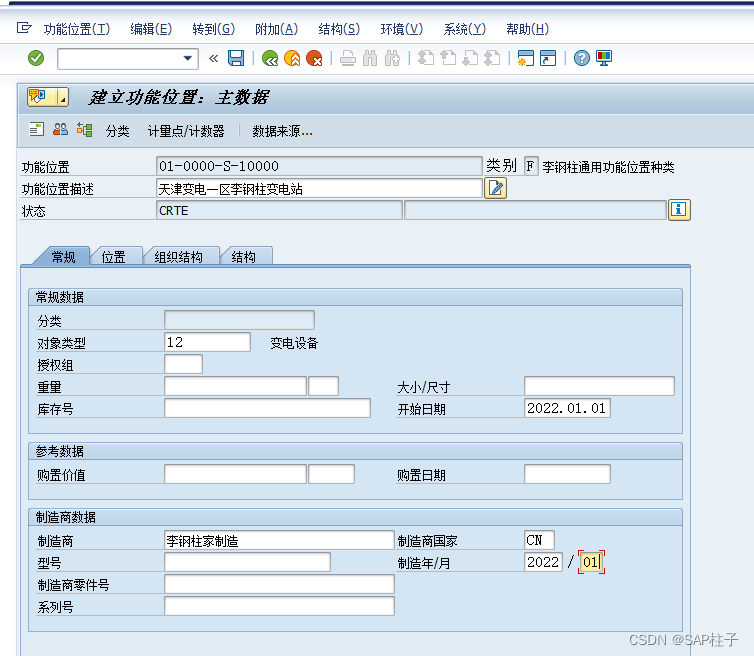Click the Customize Local Layout monitor icon

pos(603,59)
